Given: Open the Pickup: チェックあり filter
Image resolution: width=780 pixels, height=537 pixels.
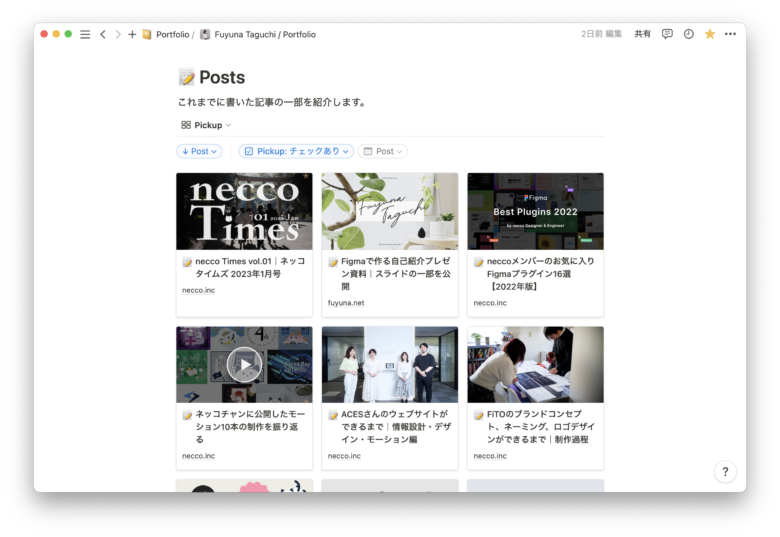Looking at the screenshot, I should [x=296, y=151].
